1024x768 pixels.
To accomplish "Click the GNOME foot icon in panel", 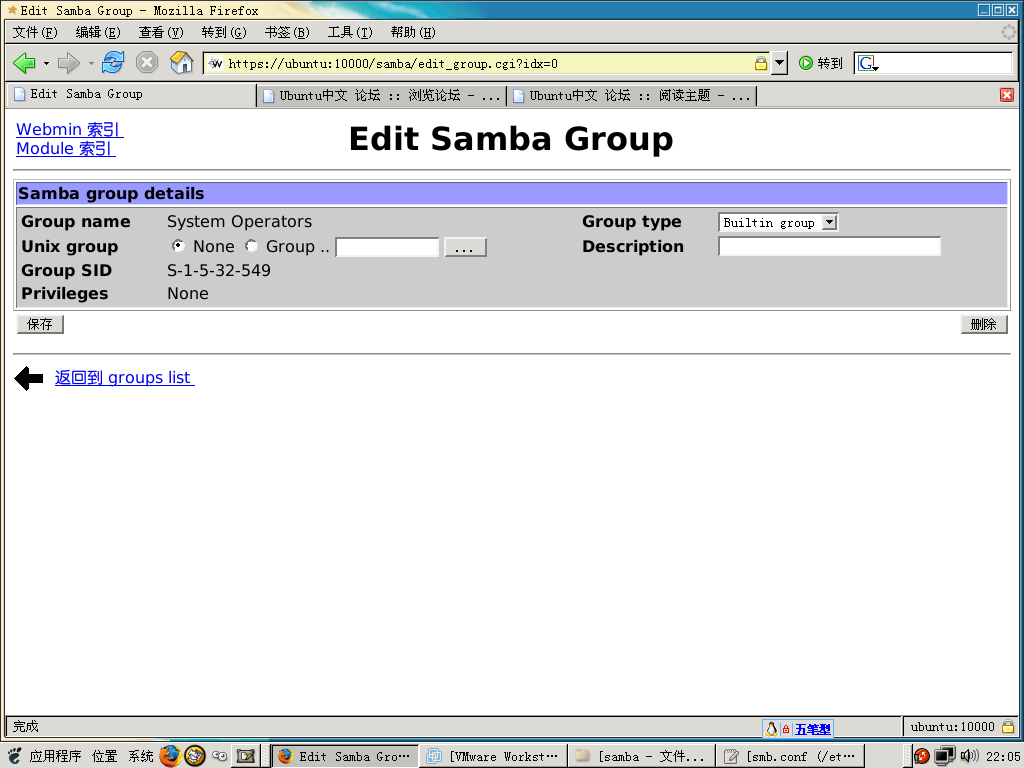I will (x=15, y=756).
